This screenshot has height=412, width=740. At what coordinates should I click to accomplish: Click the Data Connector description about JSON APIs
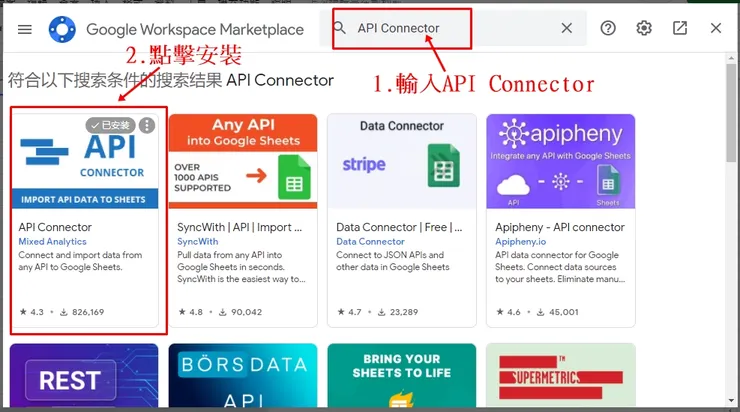(393, 261)
